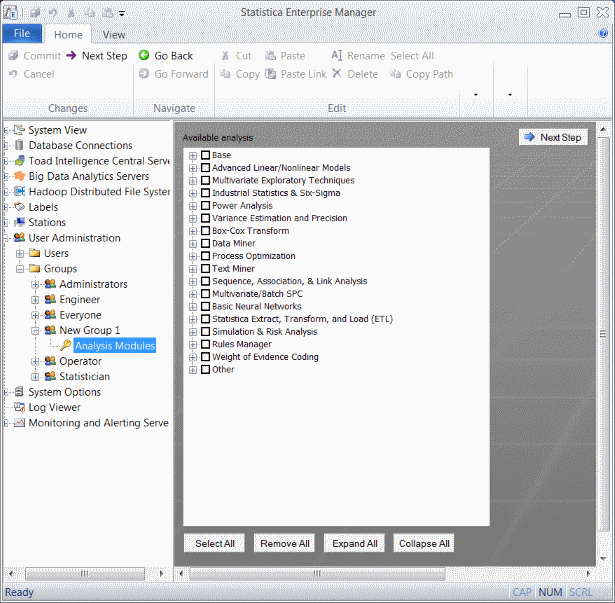Open the help question mark icon

point(603,33)
